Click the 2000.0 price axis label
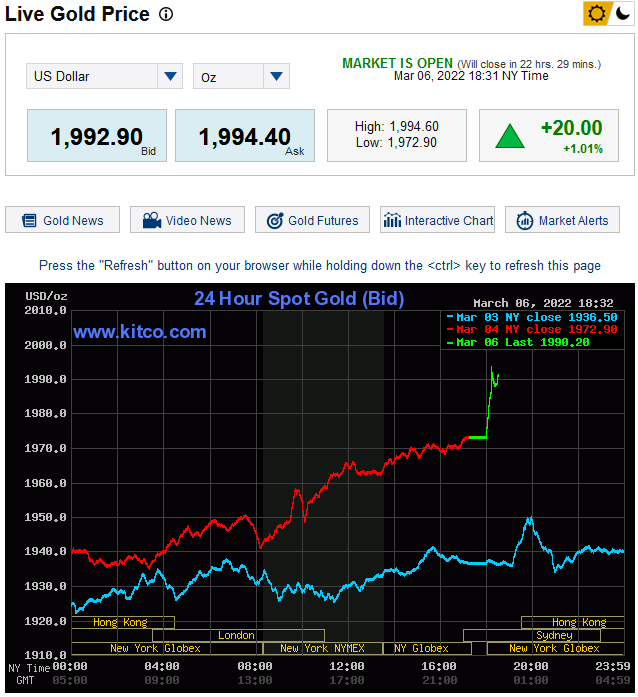This screenshot has height=697, width=638. pyautogui.click(x=45, y=345)
